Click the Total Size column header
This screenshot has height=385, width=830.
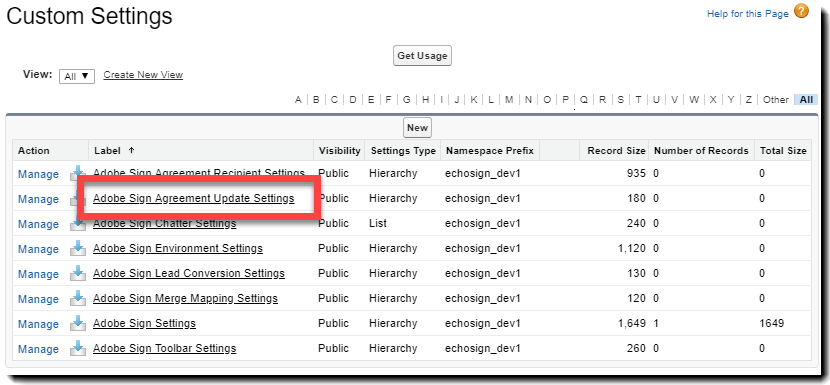783,151
